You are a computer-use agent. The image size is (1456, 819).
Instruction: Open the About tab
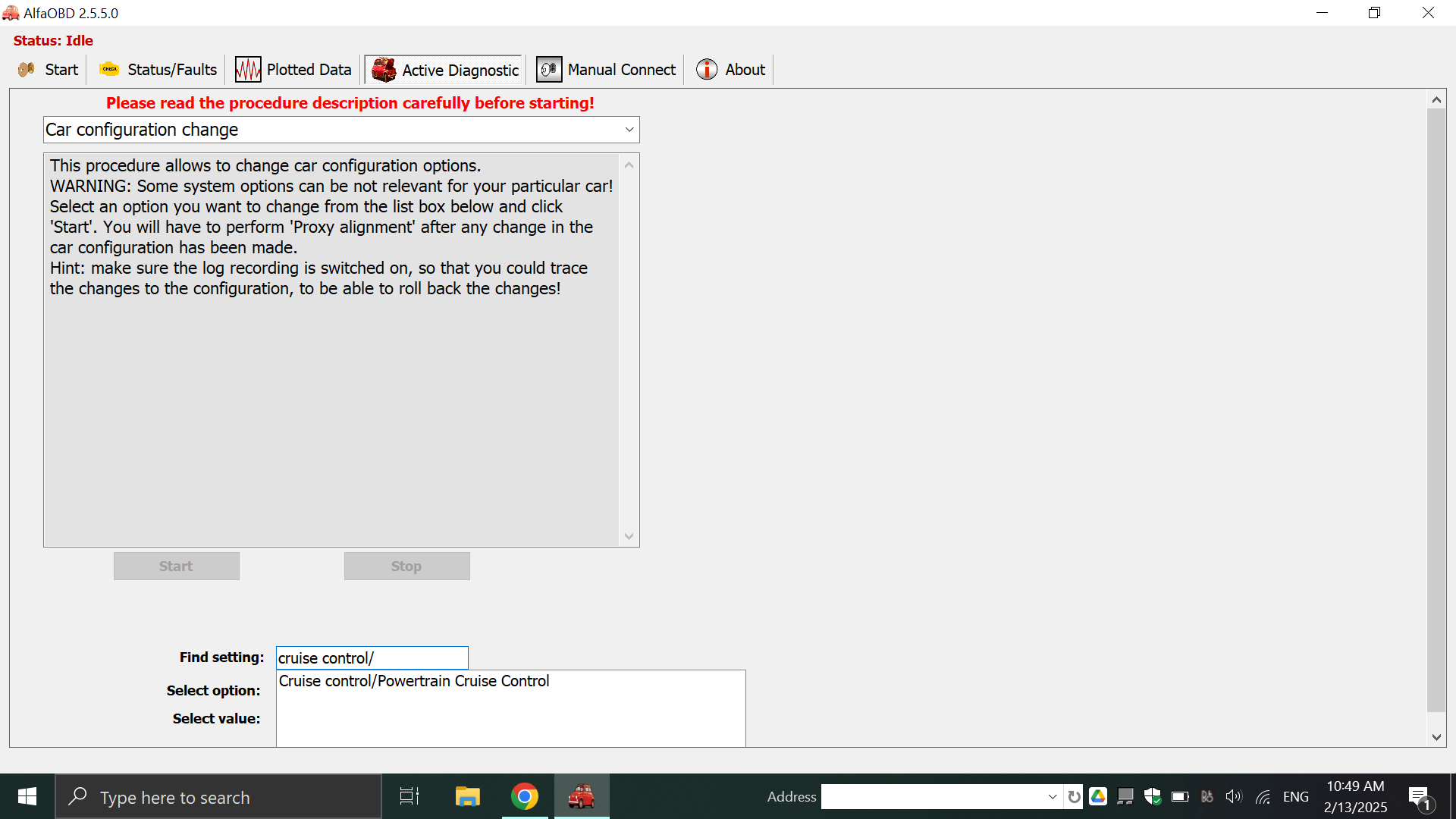pyautogui.click(x=731, y=70)
